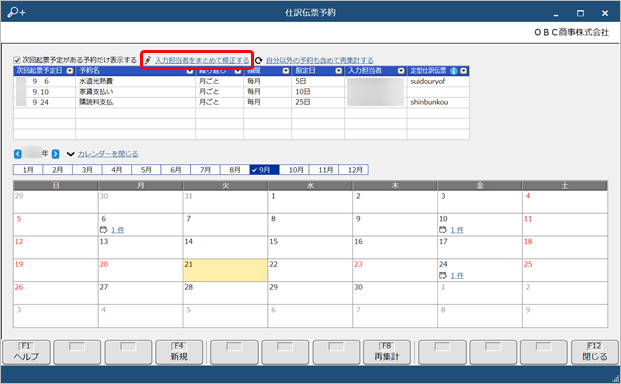
Task: Click the 5日 cell in 指定日 column
Action: coord(318,81)
